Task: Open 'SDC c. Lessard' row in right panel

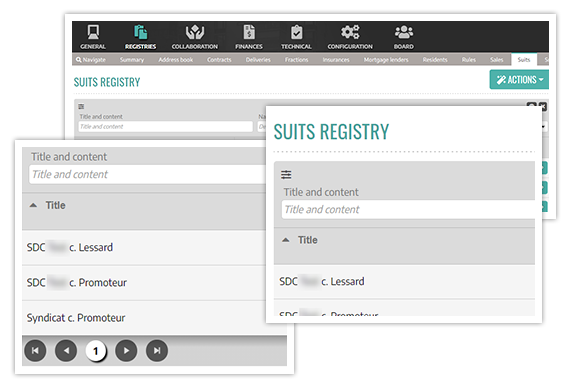Action: 404,282
